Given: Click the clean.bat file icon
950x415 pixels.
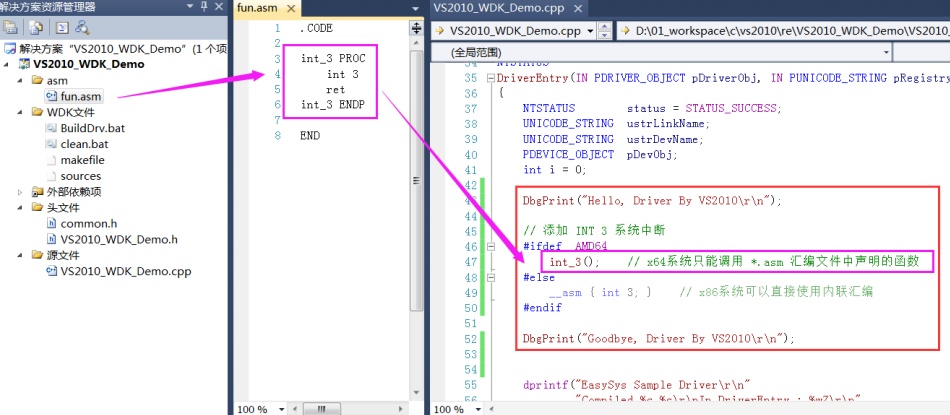Looking at the screenshot, I should tap(51, 144).
